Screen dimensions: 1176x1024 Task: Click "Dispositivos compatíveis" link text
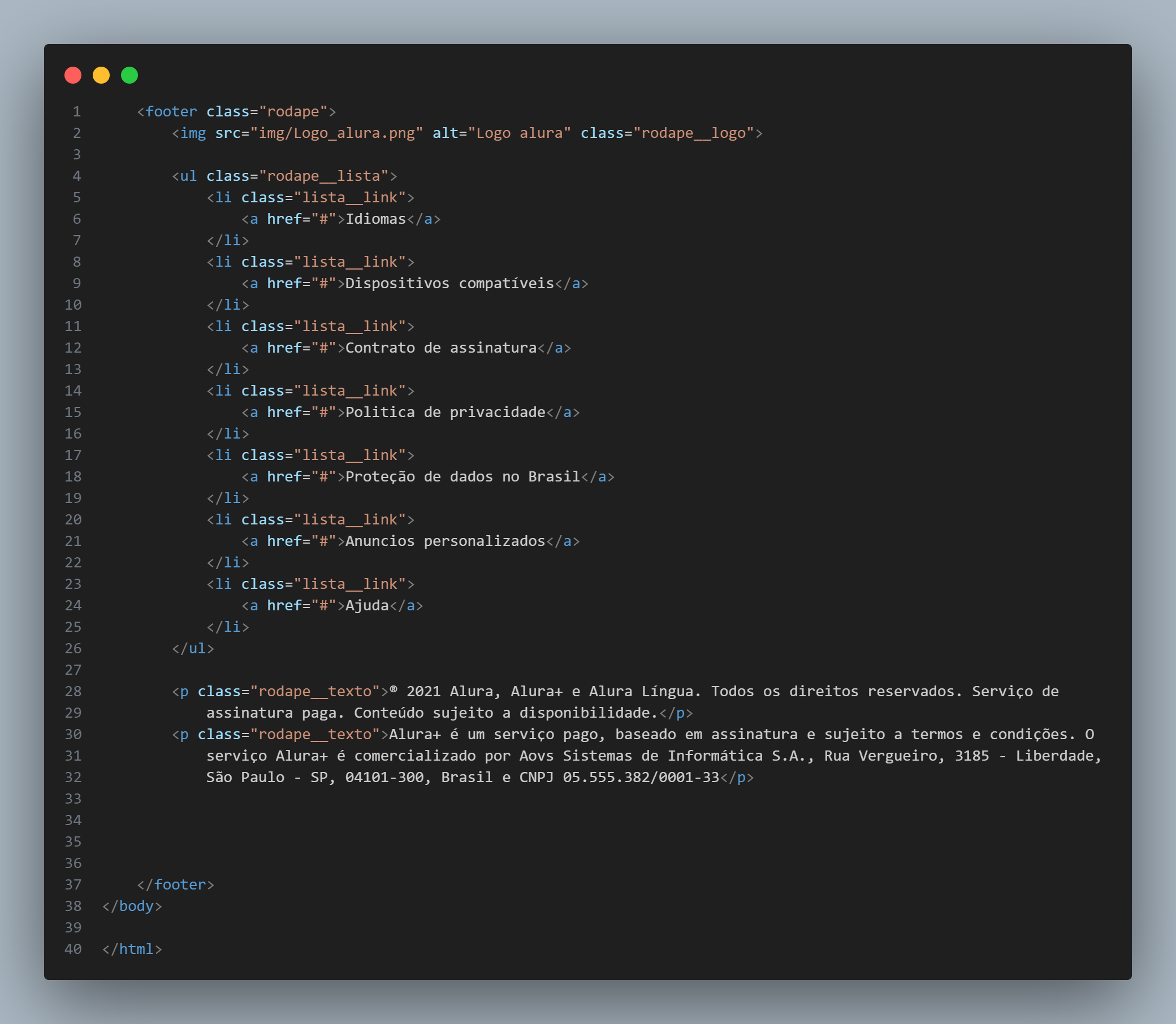[450, 284]
